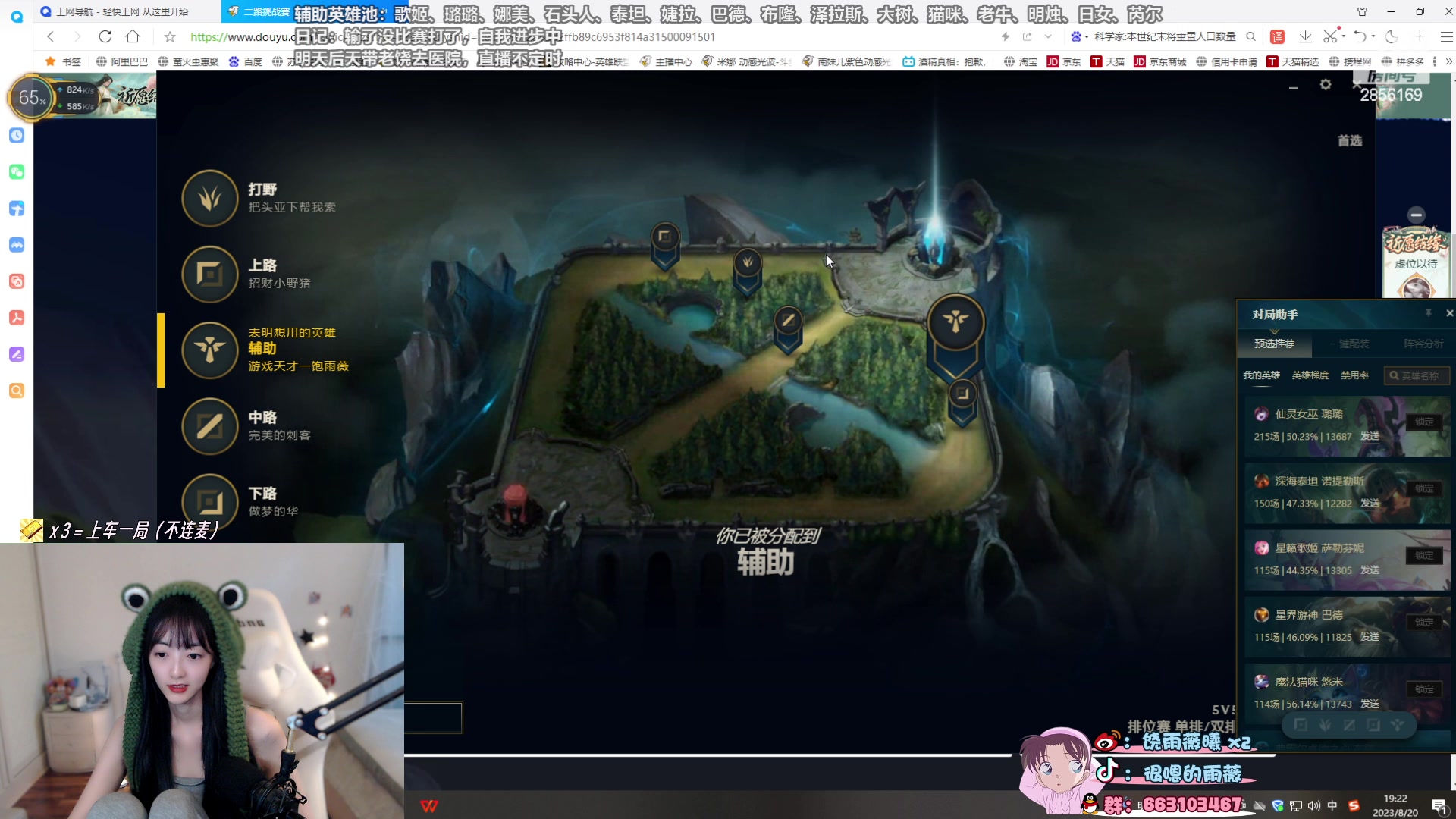Viewport: 1456px width, 819px height.
Task: Open a new browser tab with the plus icon
Action: (1420, 36)
